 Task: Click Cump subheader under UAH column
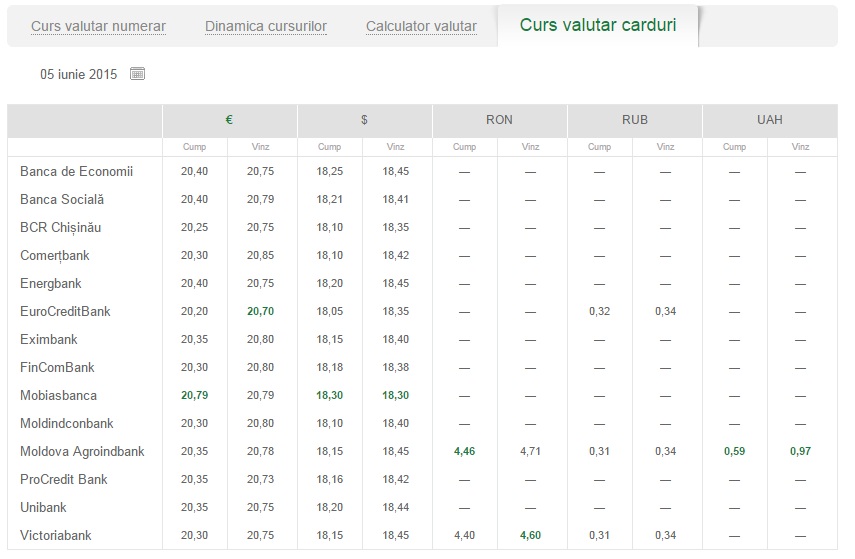coord(734,147)
